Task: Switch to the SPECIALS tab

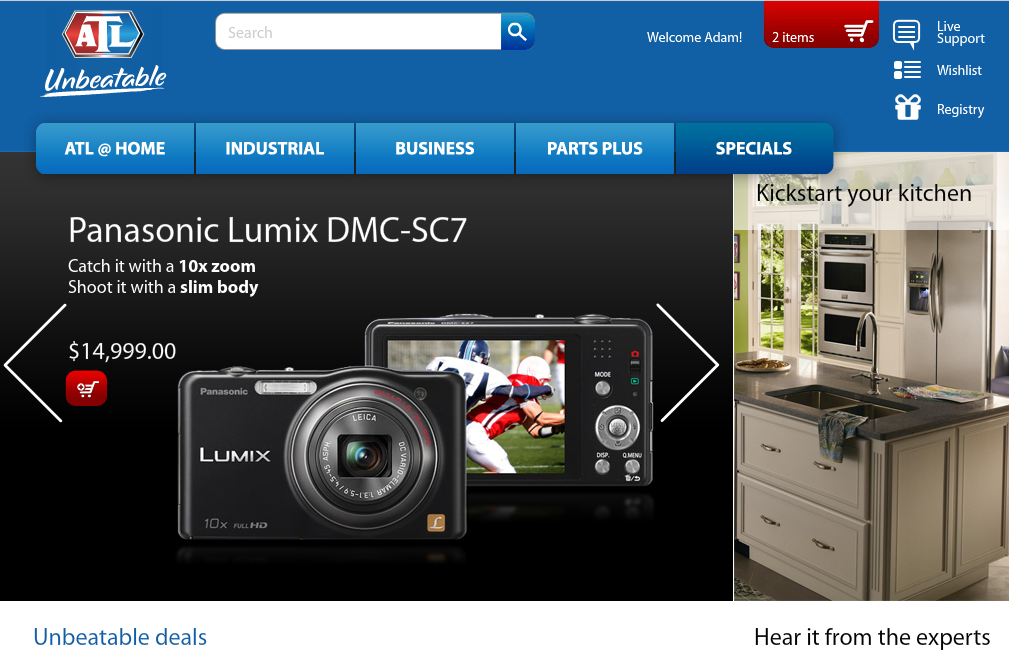Action: coord(754,149)
